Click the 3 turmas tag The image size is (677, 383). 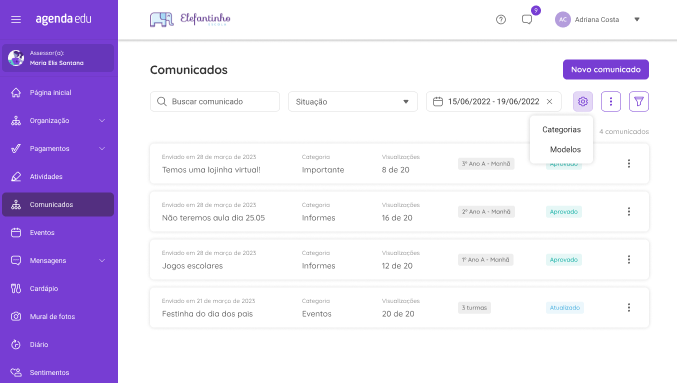tap(474, 307)
